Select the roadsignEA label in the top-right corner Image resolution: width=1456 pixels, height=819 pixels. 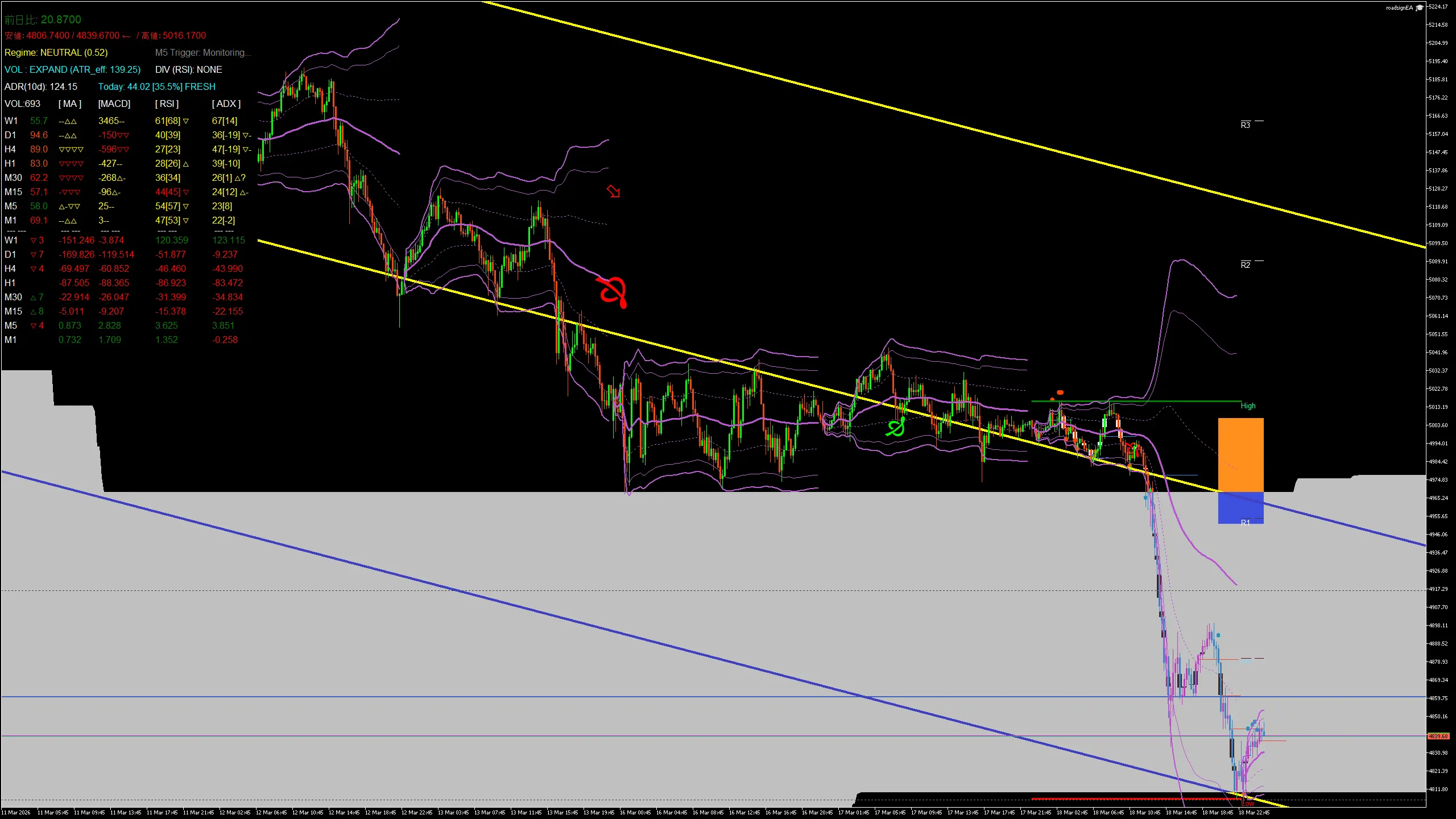tap(1398, 8)
